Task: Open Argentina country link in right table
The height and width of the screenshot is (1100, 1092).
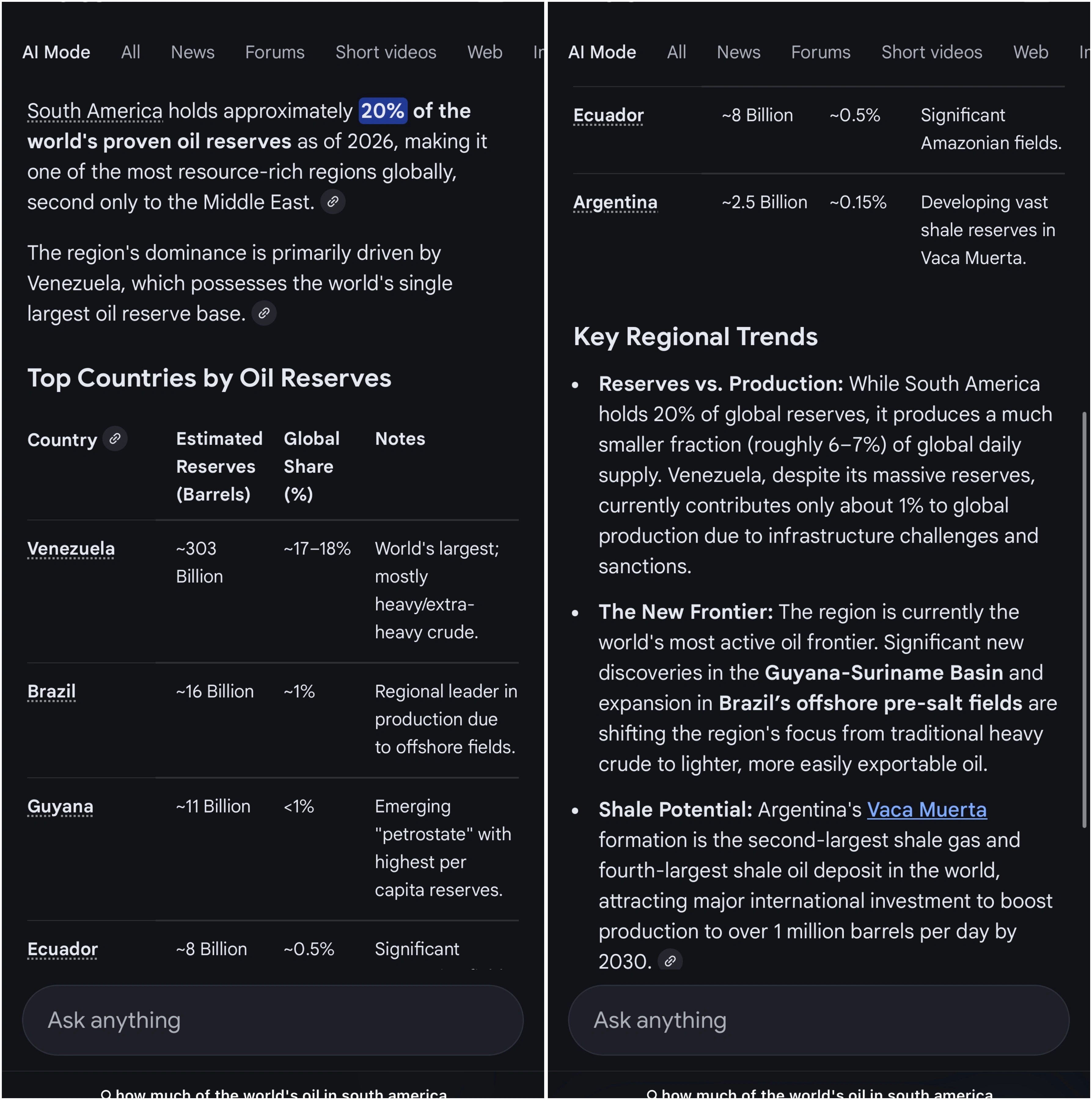Action: tap(615, 202)
